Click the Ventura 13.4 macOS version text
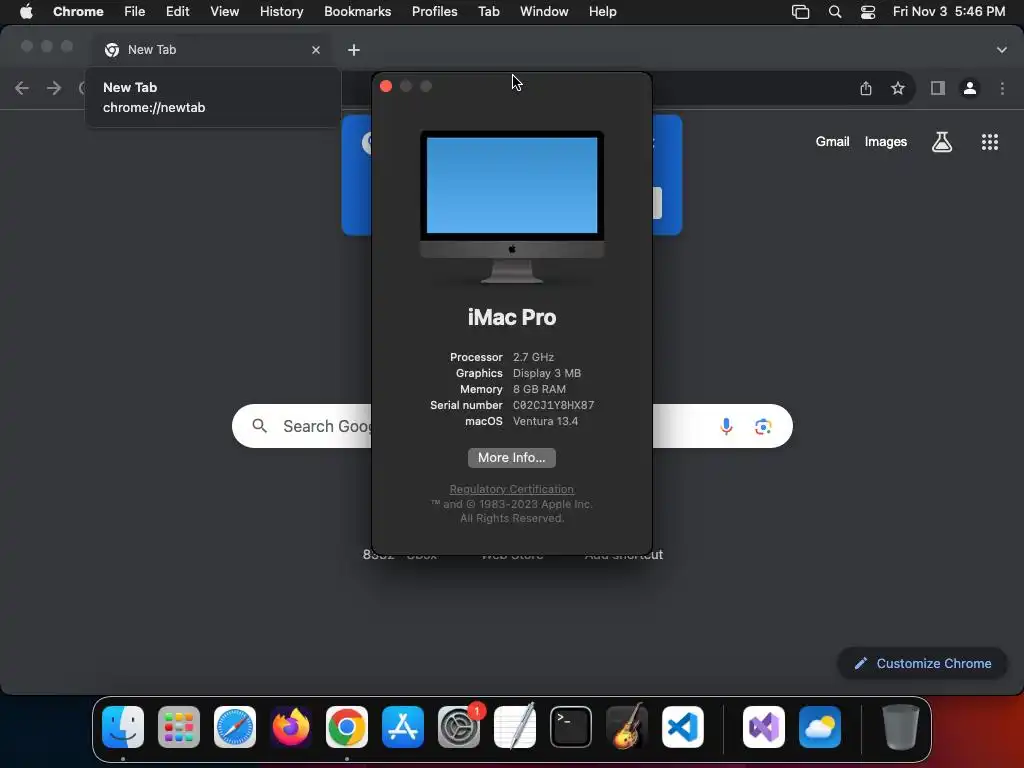The height and width of the screenshot is (768, 1024). click(545, 421)
